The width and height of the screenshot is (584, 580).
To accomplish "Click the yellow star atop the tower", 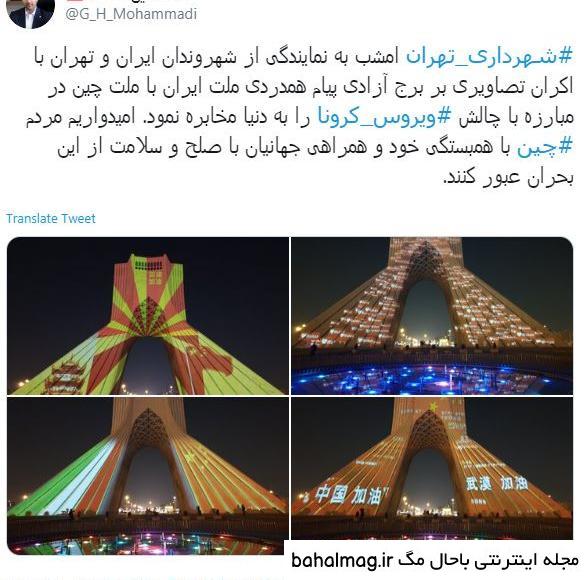I will (x=433, y=407).
